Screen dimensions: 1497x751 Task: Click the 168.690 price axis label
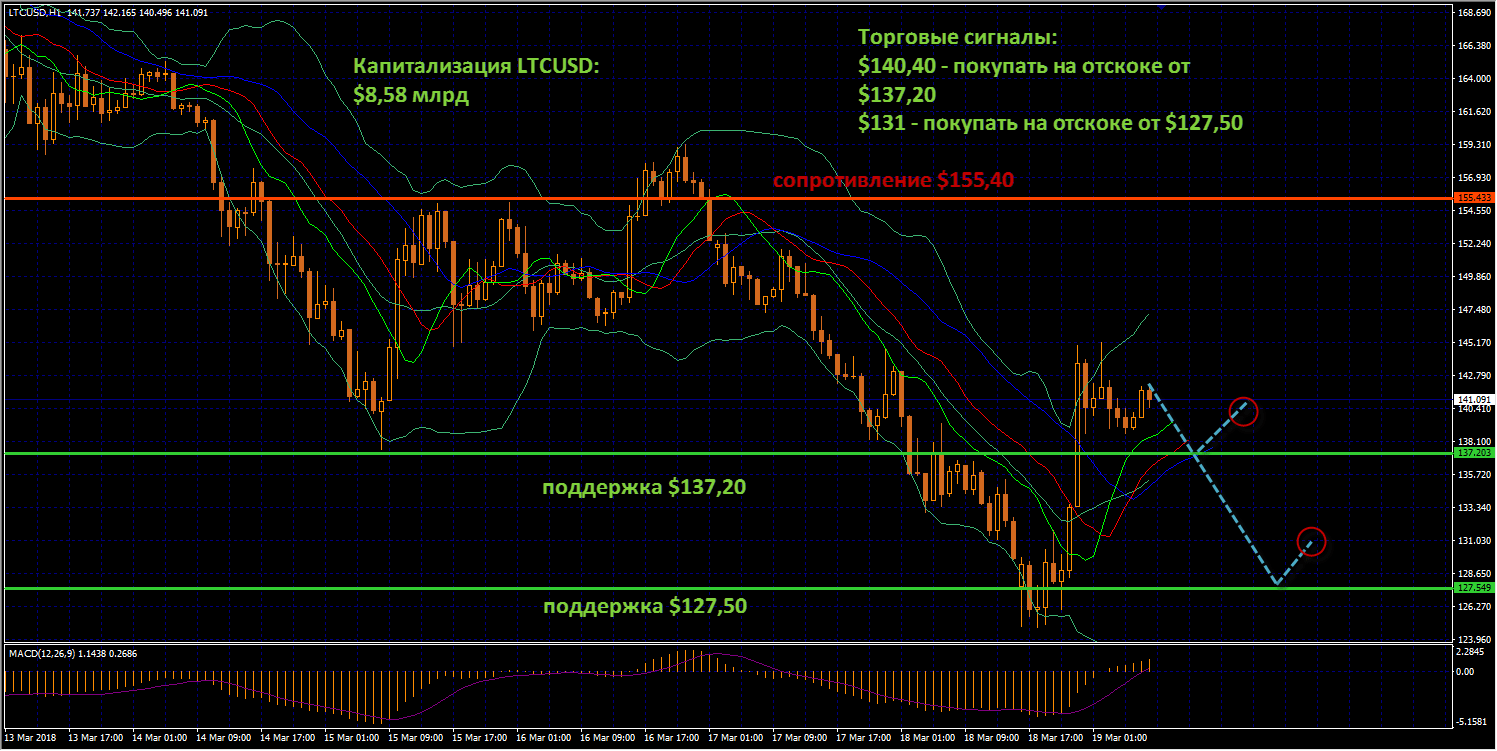pyautogui.click(x=1476, y=13)
